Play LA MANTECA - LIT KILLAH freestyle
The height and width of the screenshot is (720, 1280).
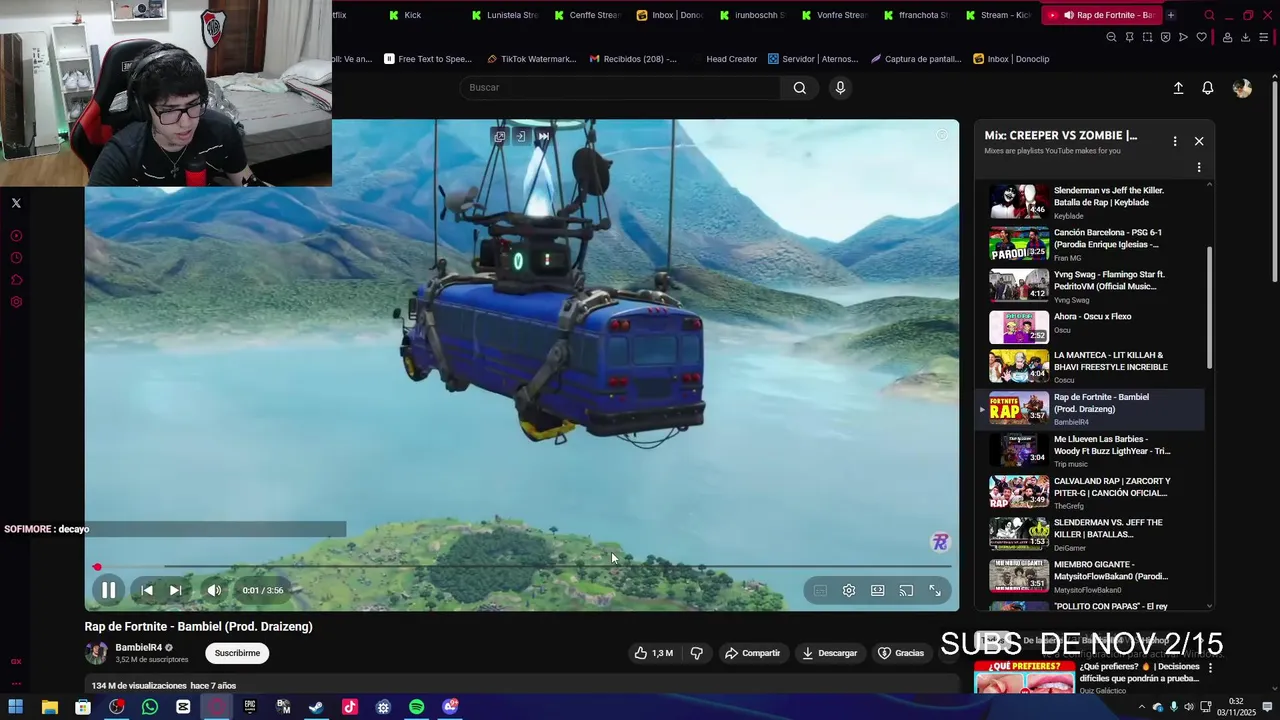pos(1090,366)
